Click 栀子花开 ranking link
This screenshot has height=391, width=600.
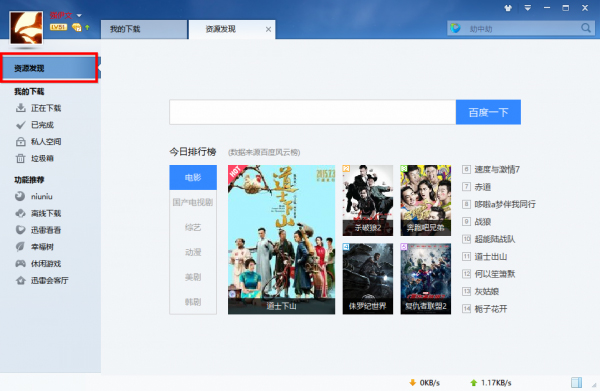point(491,309)
